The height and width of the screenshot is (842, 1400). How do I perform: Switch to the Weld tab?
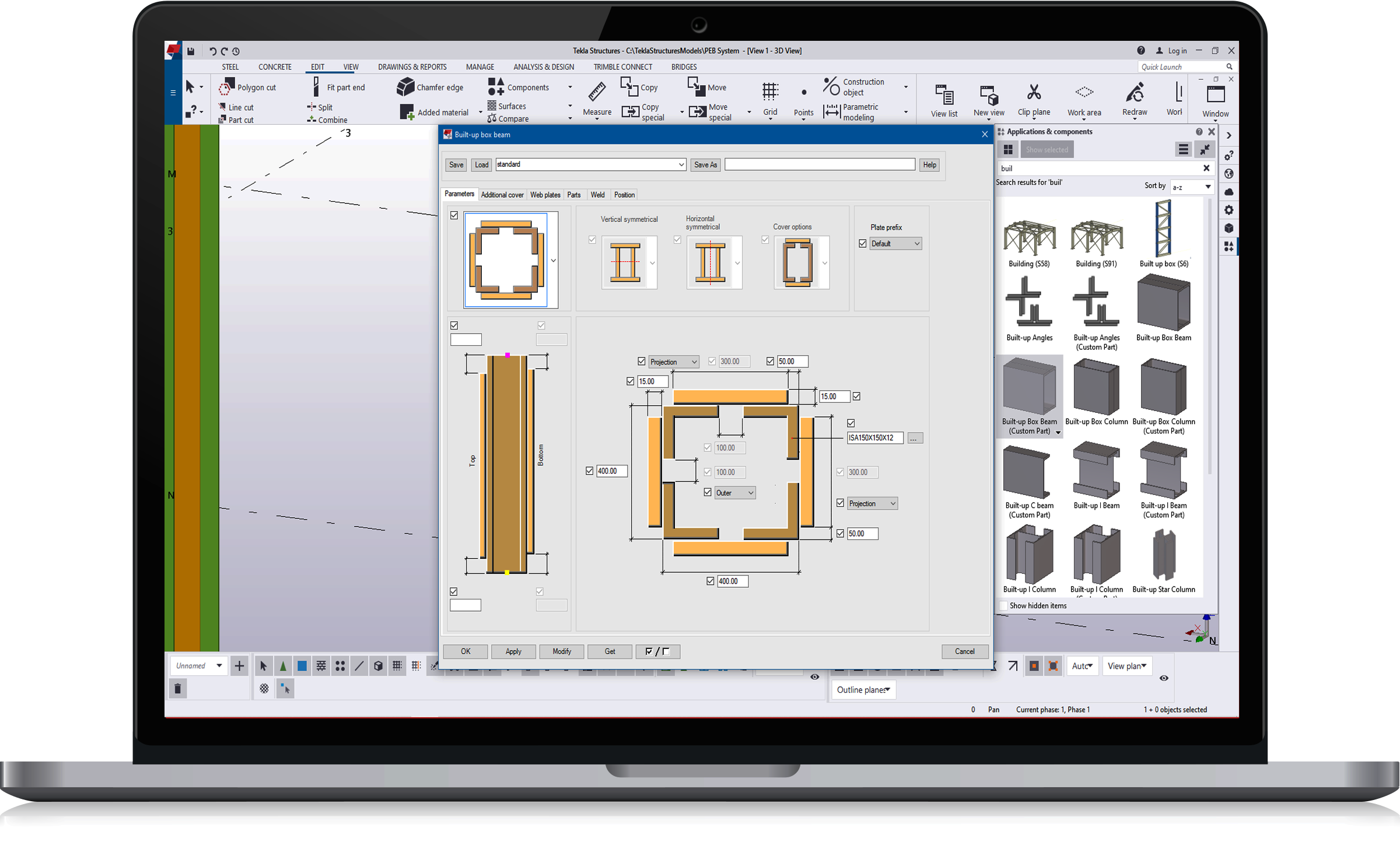point(597,195)
